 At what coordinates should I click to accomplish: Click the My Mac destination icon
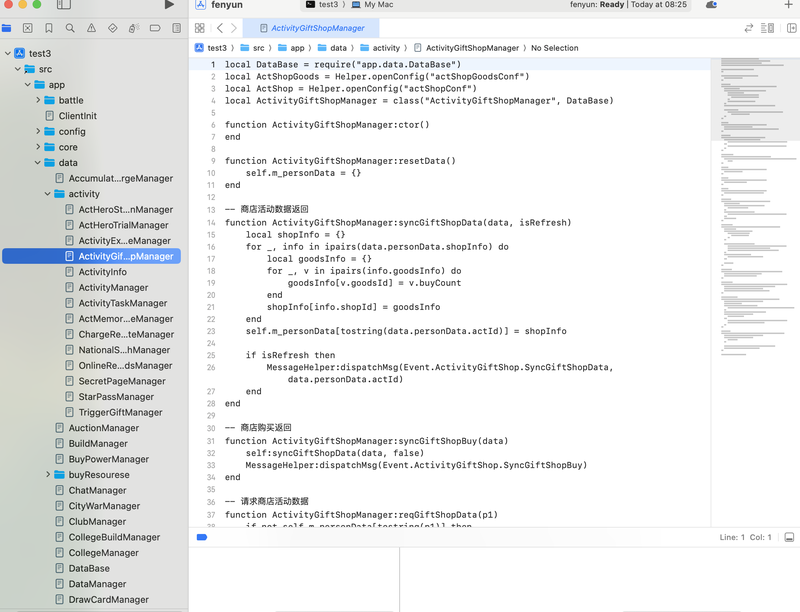tap(356, 5)
